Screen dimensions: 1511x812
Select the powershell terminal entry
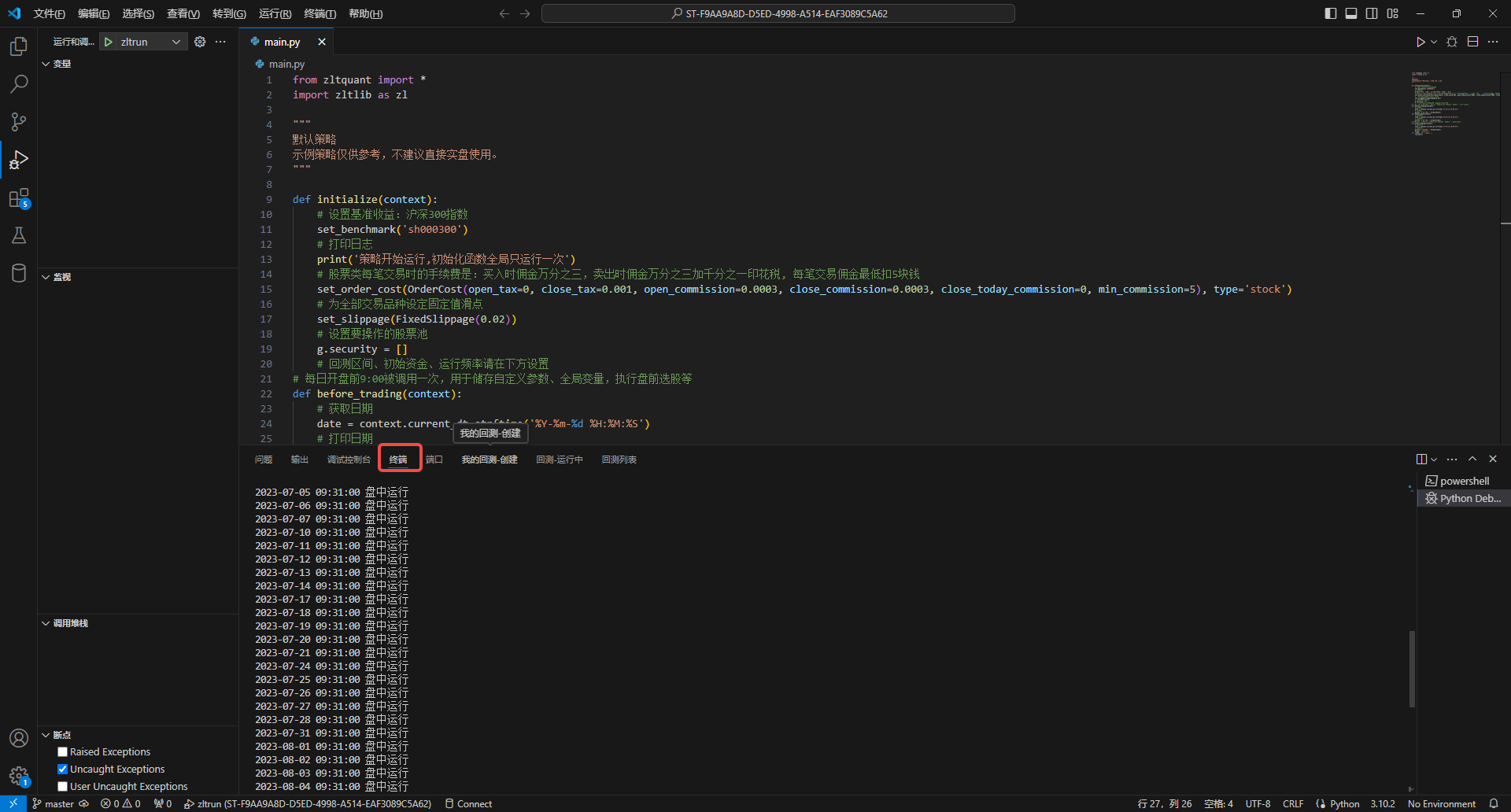pyautogui.click(x=1464, y=481)
